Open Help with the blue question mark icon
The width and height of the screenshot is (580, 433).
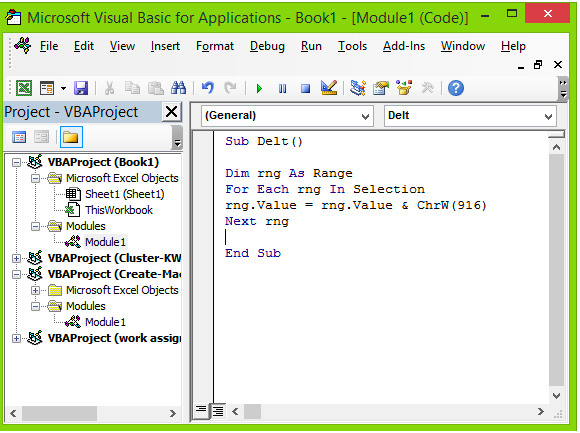pos(456,88)
